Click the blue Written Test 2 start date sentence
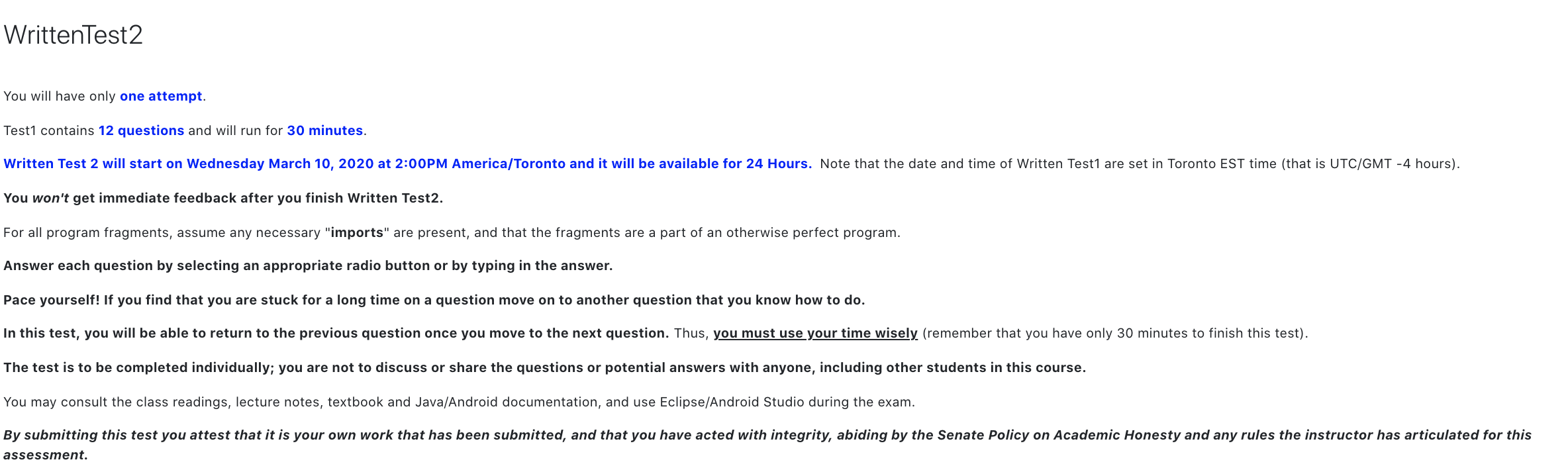1568x470 pixels. (407, 164)
